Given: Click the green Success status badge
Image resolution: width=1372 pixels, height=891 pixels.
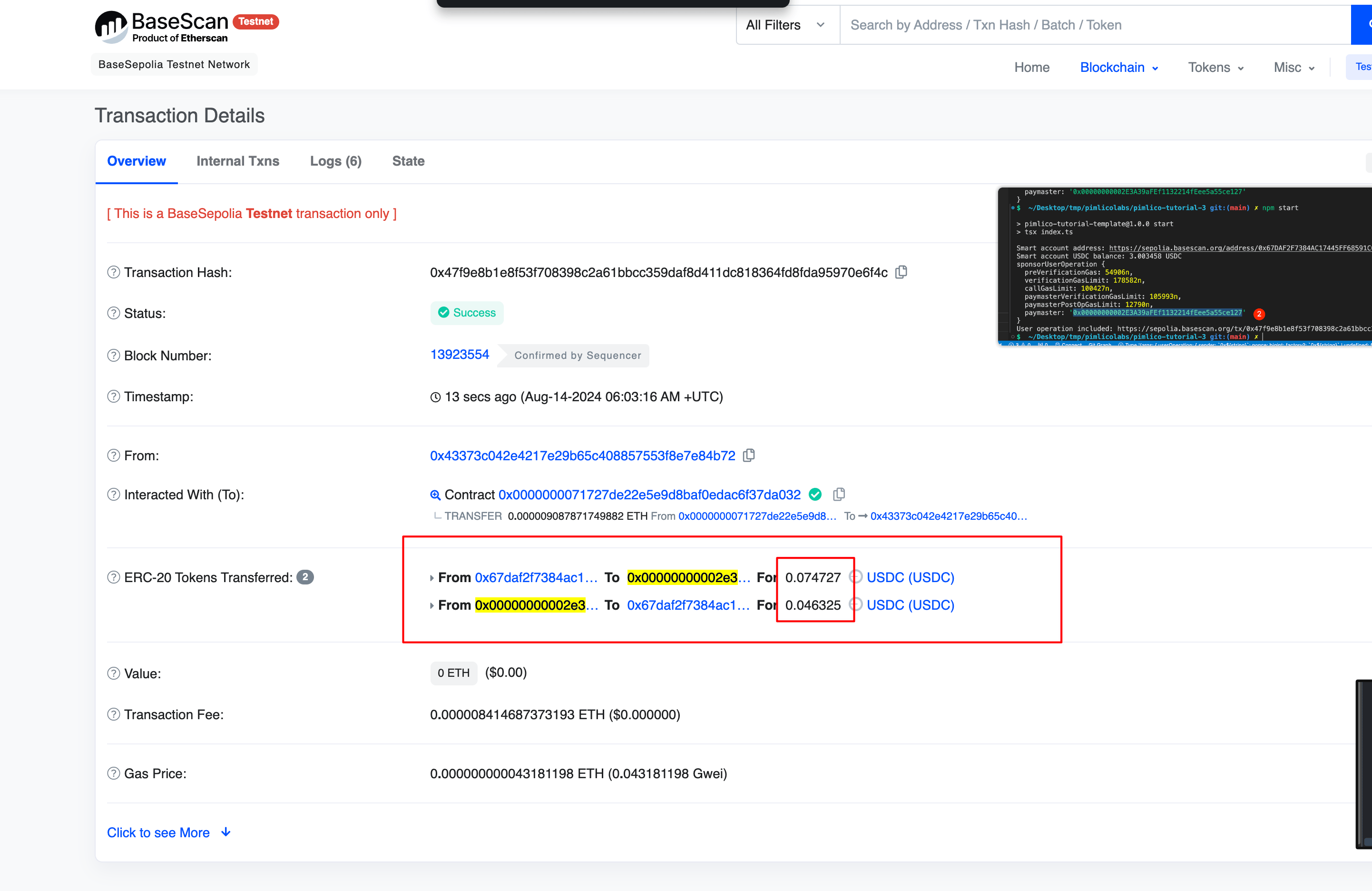Looking at the screenshot, I should pyautogui.click(x=467, y=313).
